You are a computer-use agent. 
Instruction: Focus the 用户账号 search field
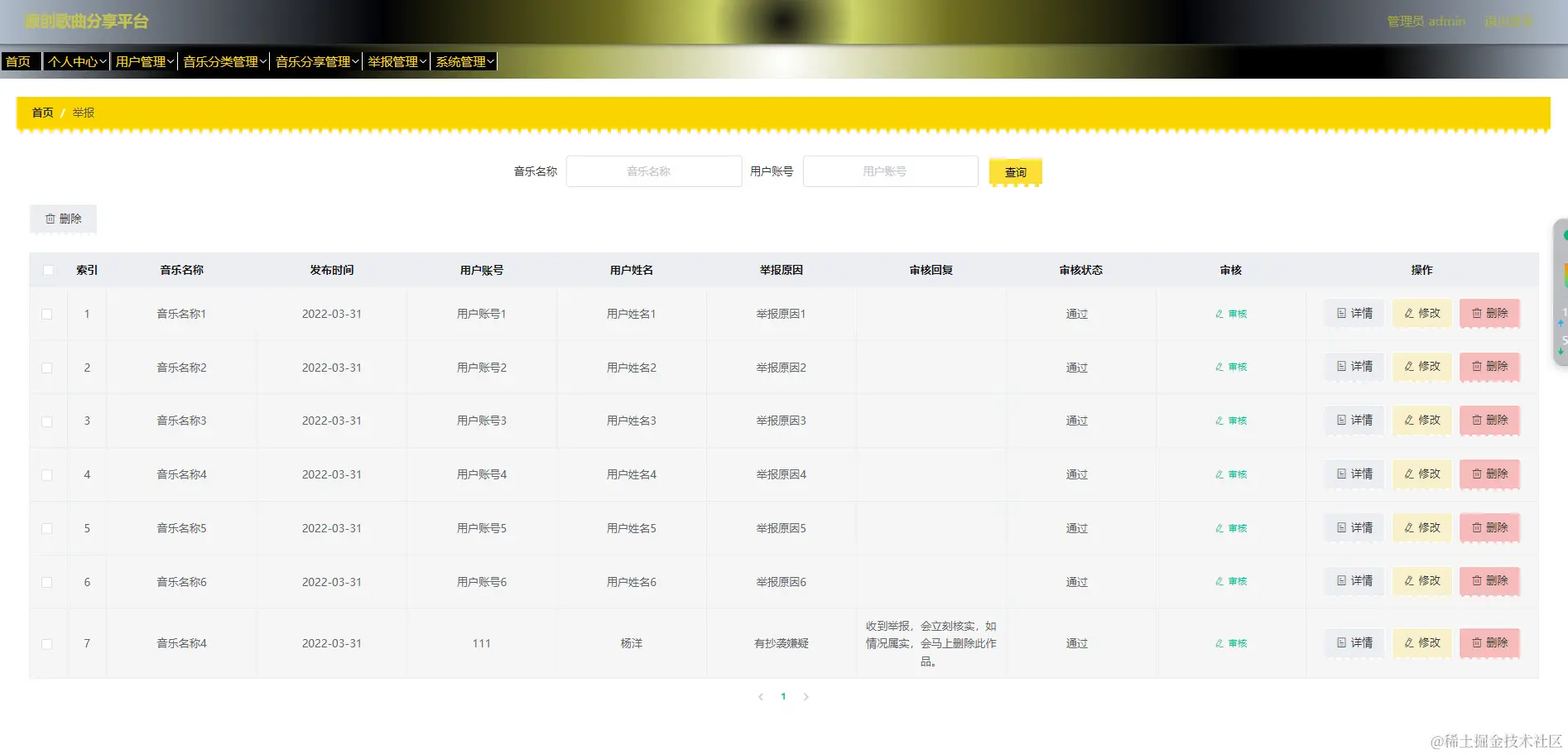(x=891, y=171)
